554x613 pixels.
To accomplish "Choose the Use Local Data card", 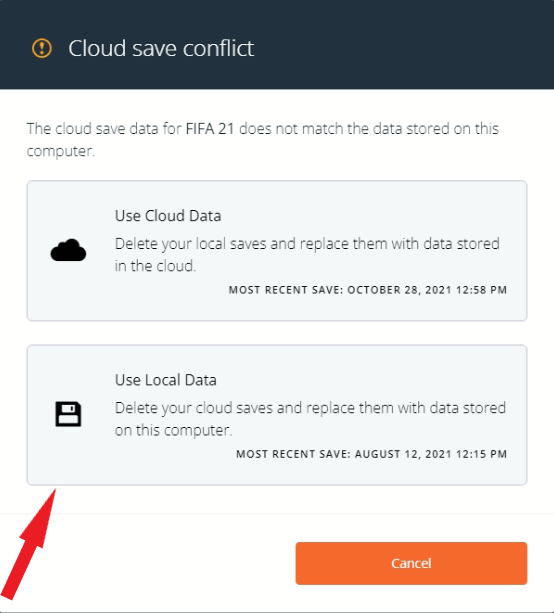I will (277, 415).
